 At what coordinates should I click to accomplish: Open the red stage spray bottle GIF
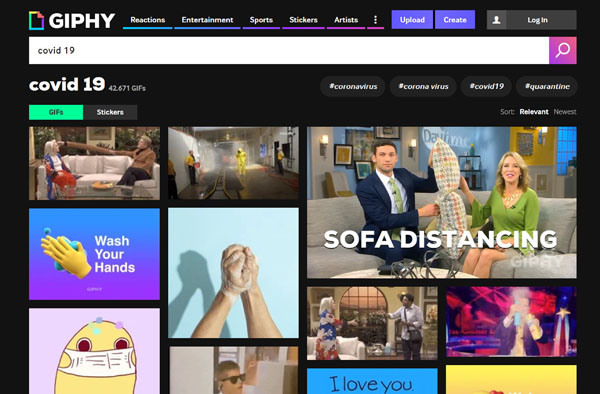point(511,322)
